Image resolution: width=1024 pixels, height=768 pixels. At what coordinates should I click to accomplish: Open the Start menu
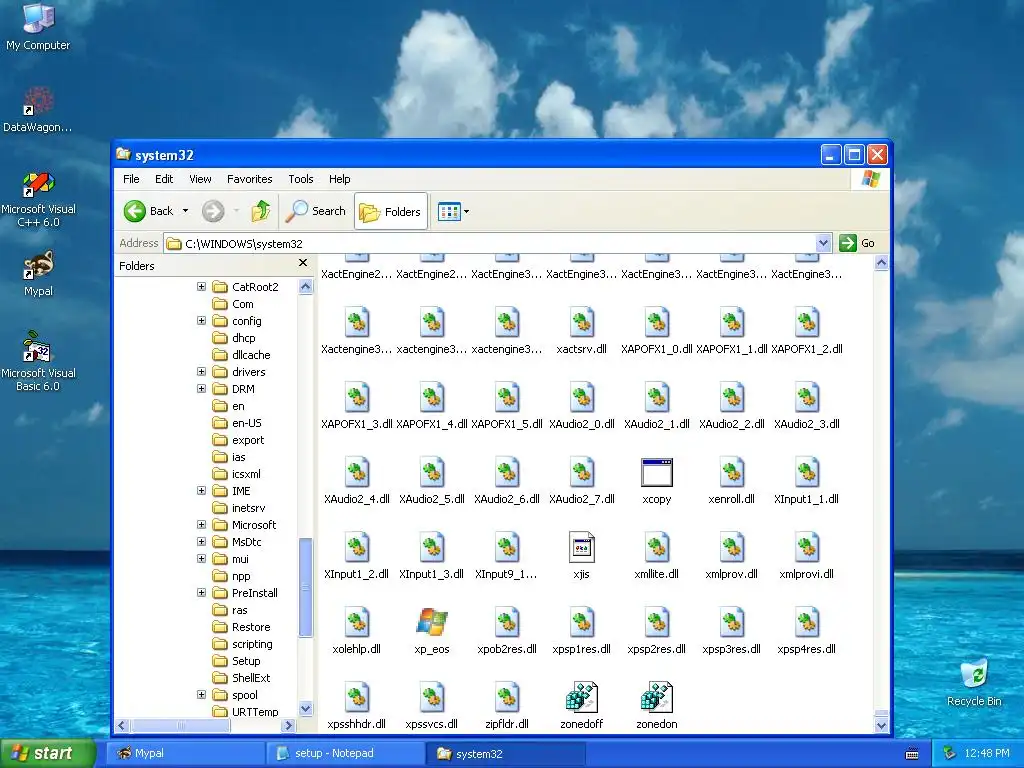[x=48, y=753]
